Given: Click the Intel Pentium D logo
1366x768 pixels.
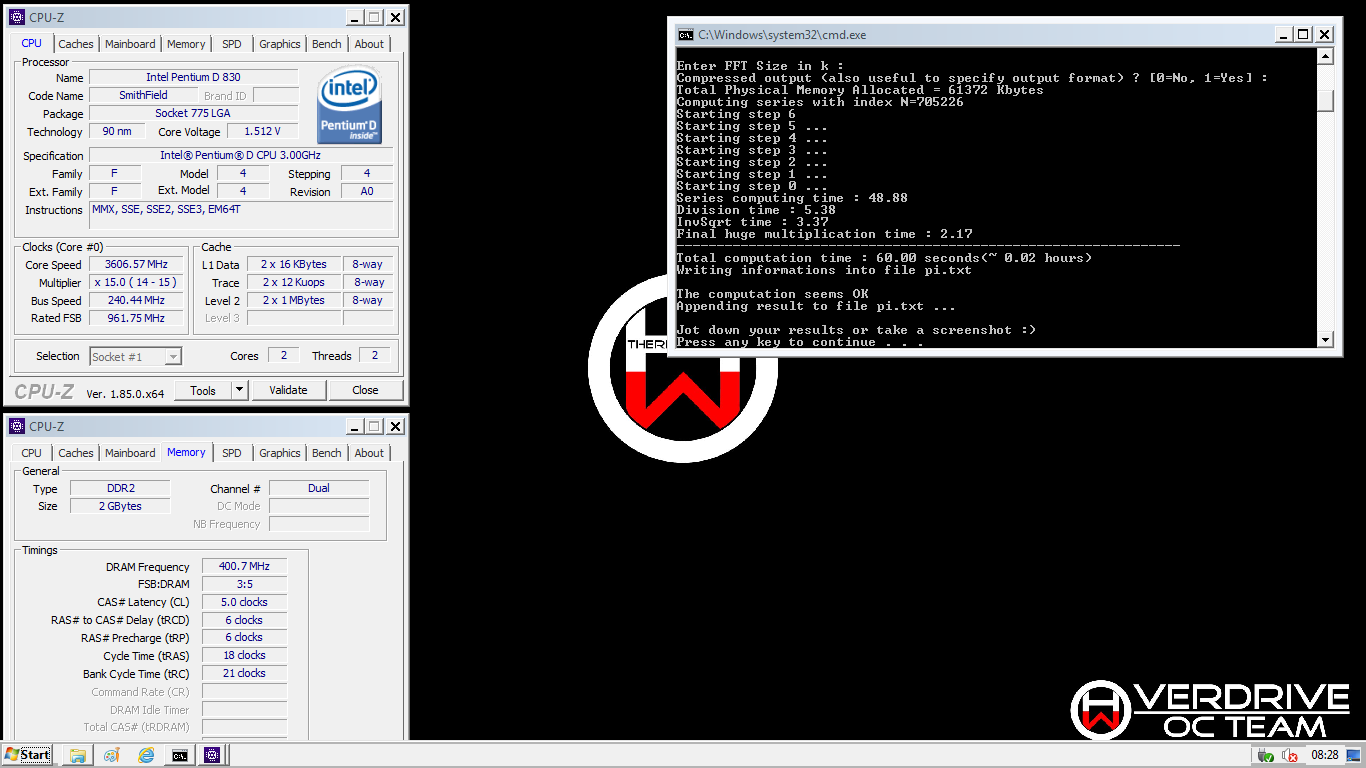Looking at the screenshot, I should pyautogui.click(x=349, y=106).
